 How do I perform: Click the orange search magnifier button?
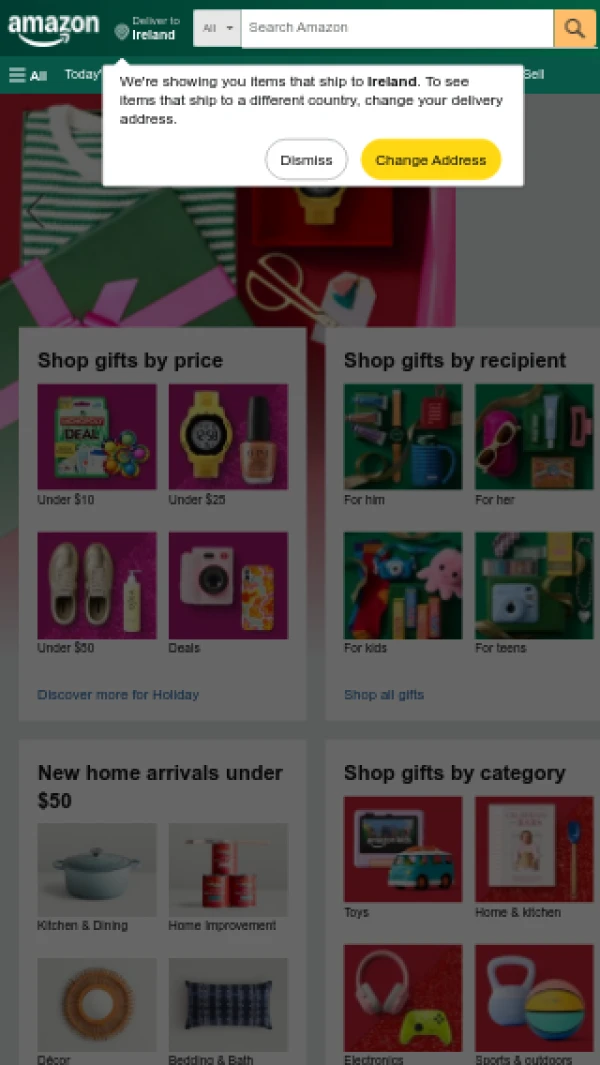pos(575,29)
